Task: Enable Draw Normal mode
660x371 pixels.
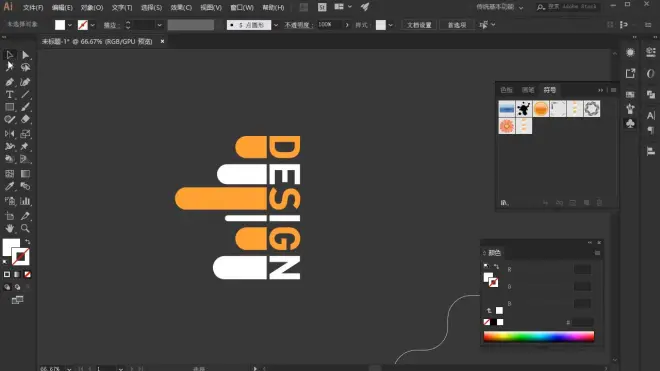Action: coord(7,287)
